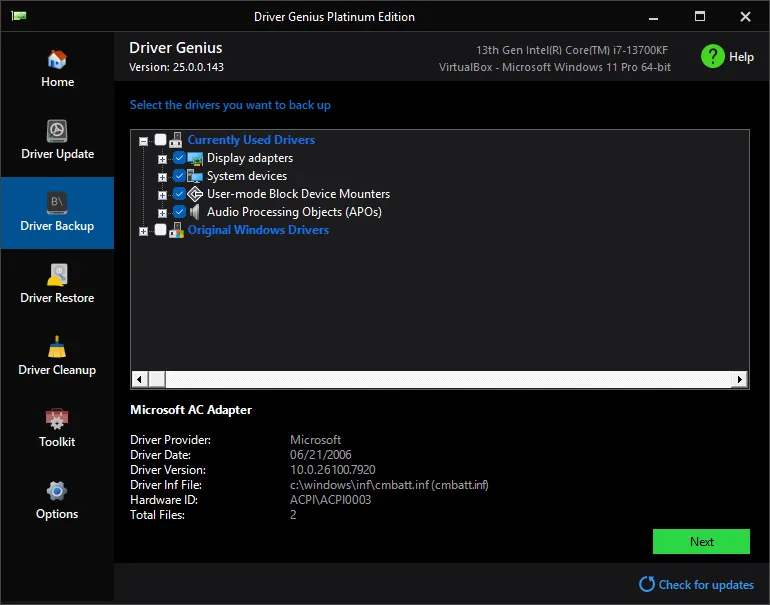The height and width of the screenshot is (605, 770).
Task: Click Driver Provider value Microsoft
Action: (x=315, y=440)
